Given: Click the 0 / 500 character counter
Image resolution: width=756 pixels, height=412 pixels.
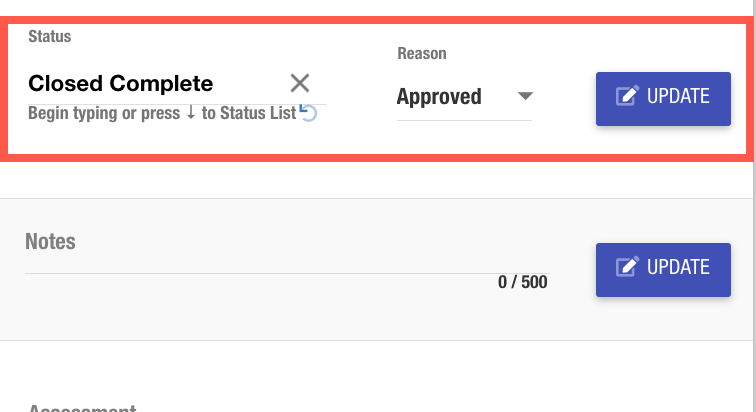Looking at the screenshot, I should click(x=522, y=282).
